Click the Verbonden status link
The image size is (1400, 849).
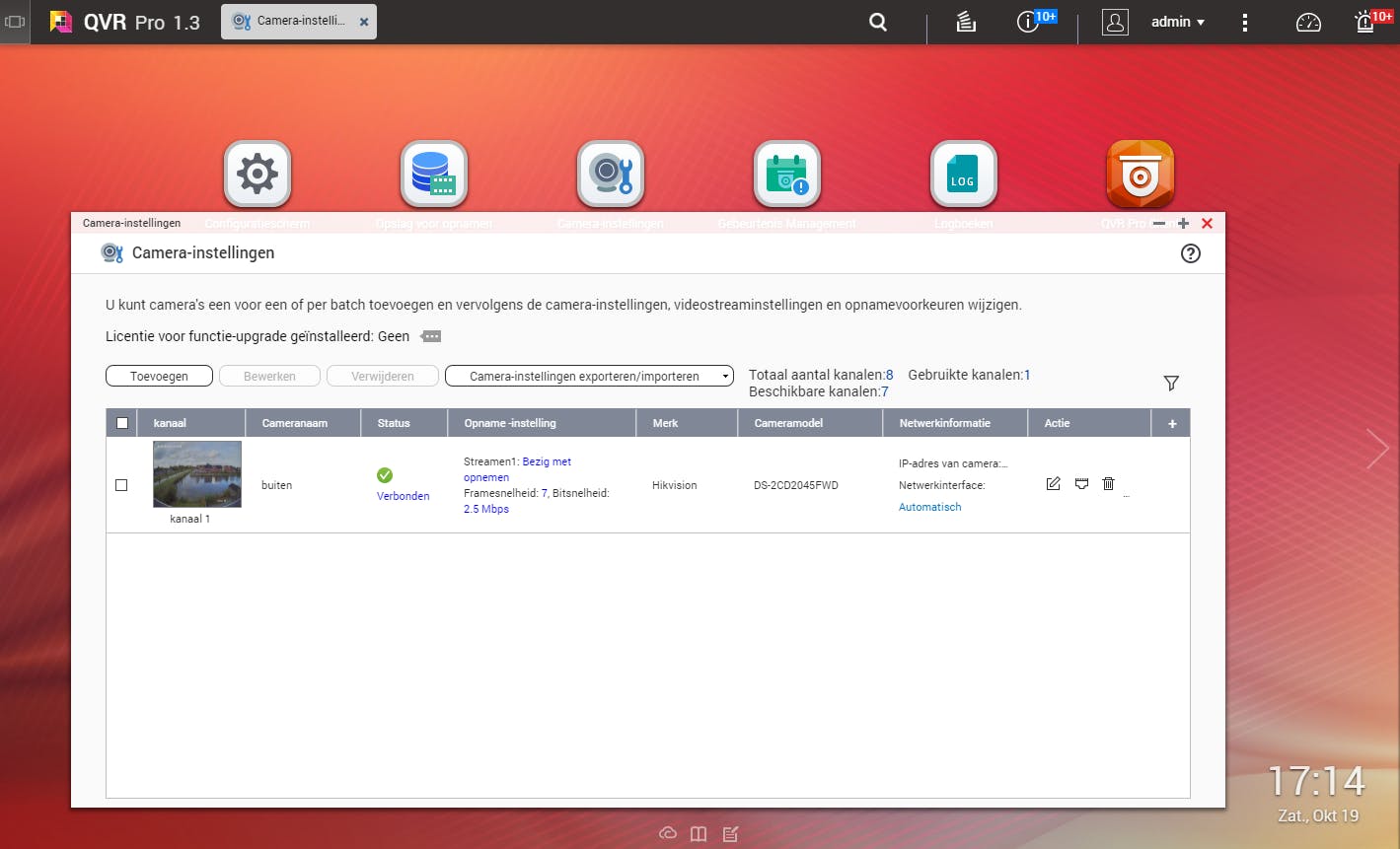pos(404,496)
